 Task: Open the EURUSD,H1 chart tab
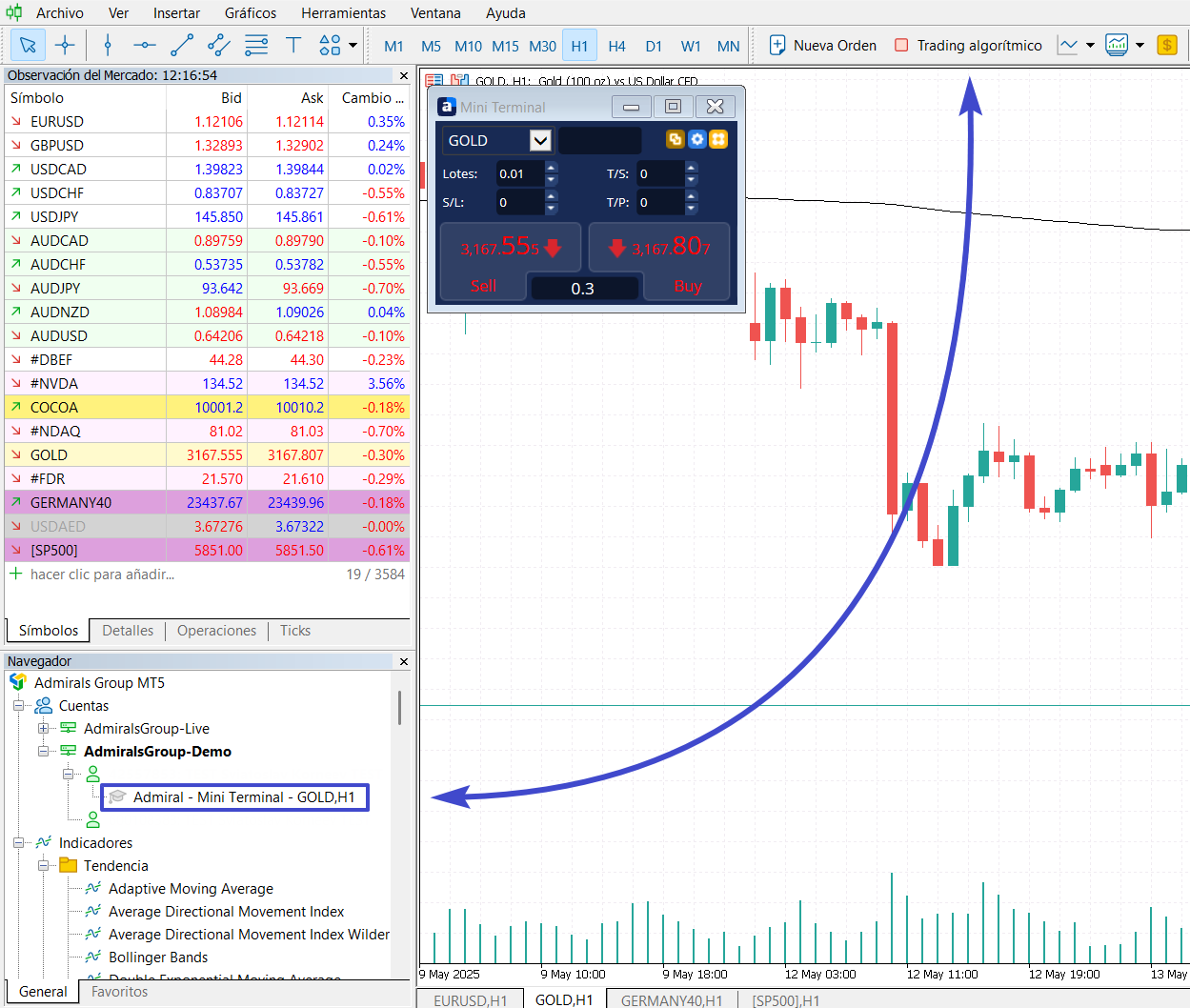(x=471, y=999)
